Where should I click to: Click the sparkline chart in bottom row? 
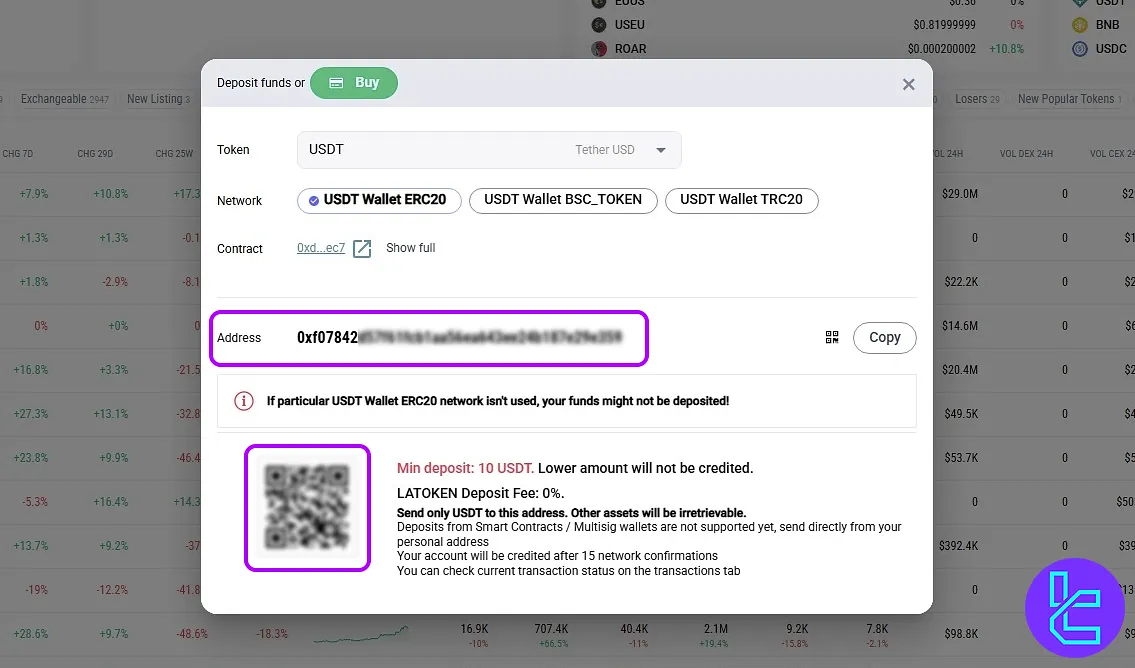coord(360,635)
